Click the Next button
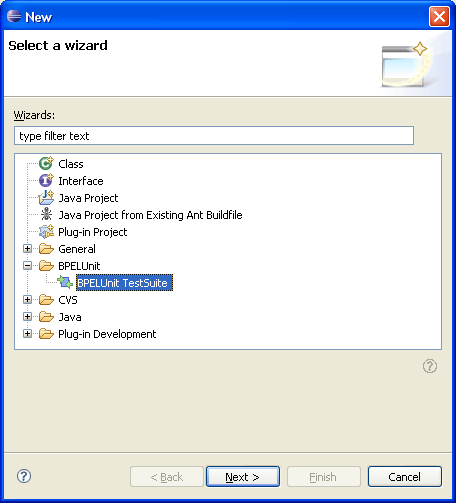Image resolution: width=456 pixels, height=503 pixels. tap(243, 477)
